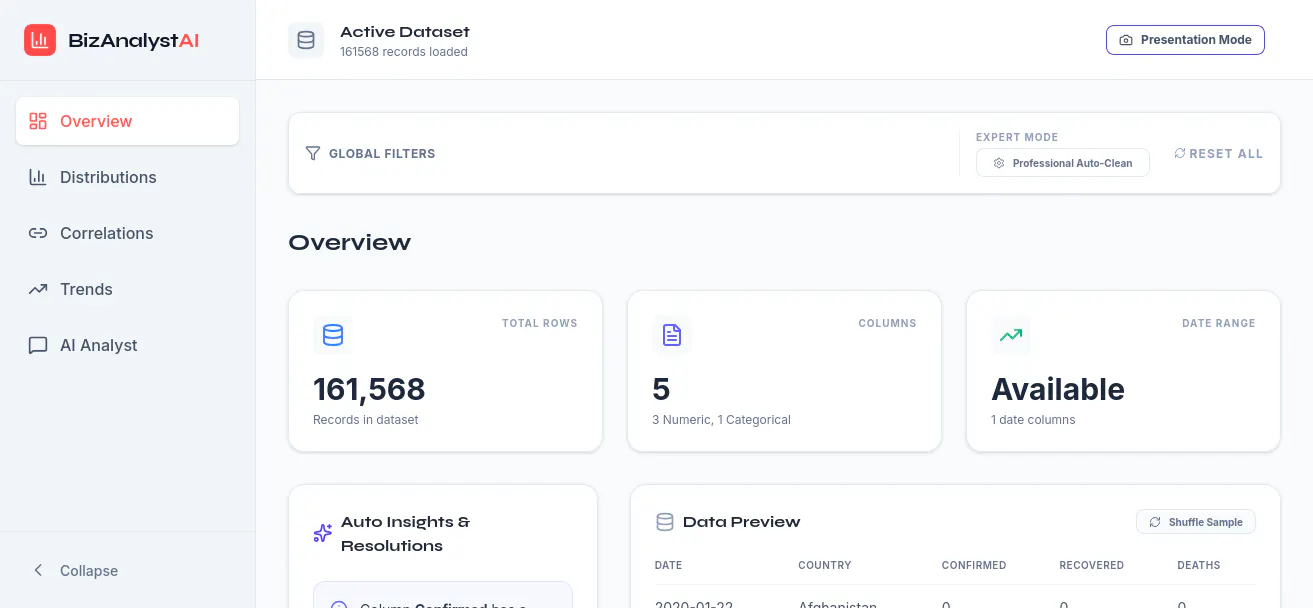
Task: Click the Global Filters funnel icon
Action: (313, 153)
